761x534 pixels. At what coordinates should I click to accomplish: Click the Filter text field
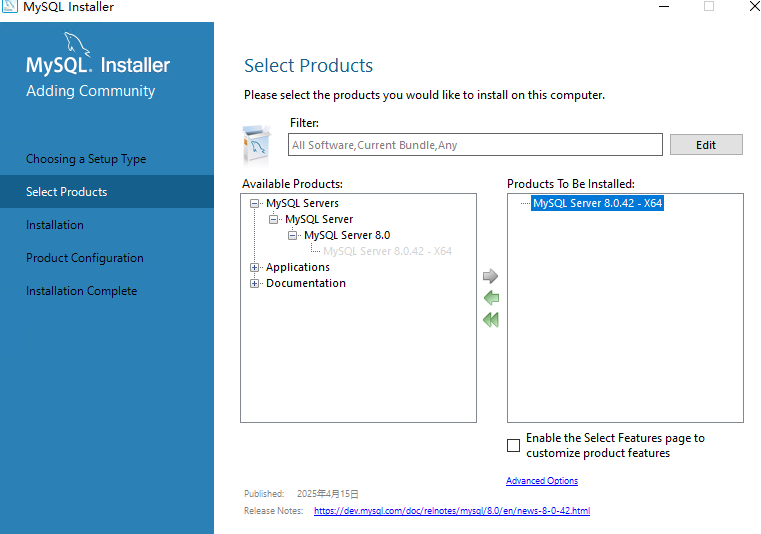click(475, 145)
